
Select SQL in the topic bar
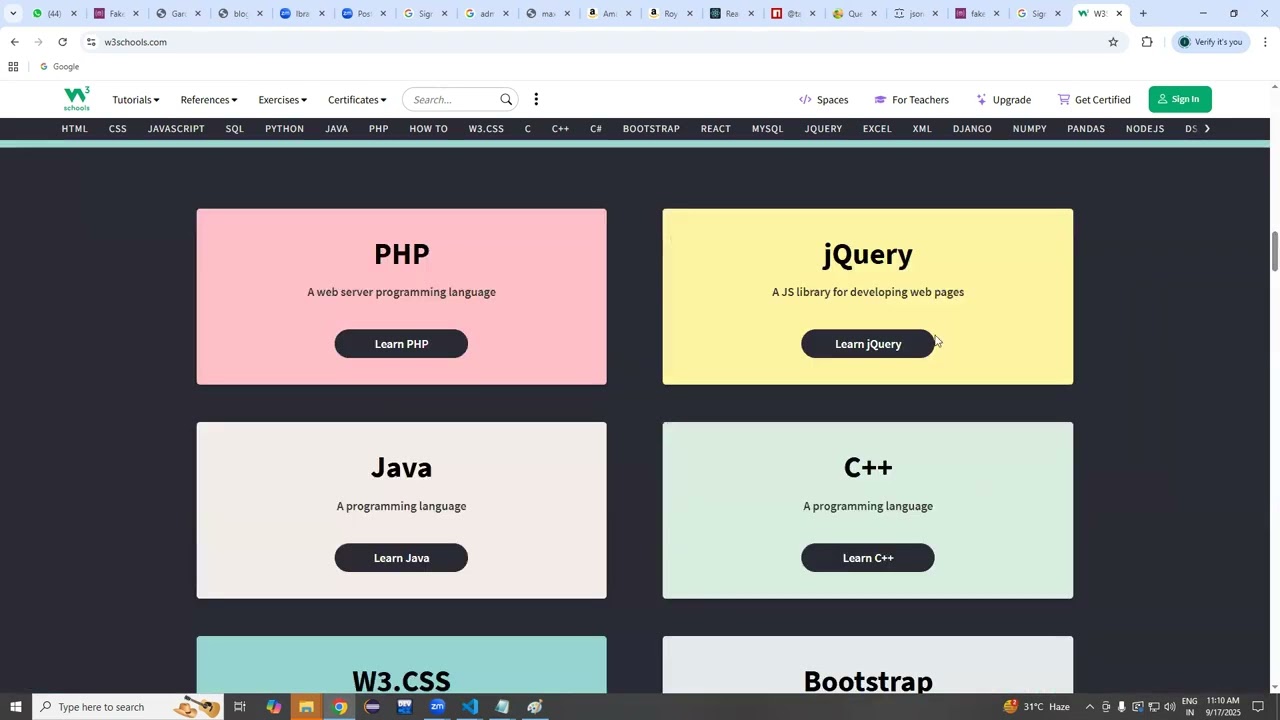pyautogui.click(x=234, y=129)
